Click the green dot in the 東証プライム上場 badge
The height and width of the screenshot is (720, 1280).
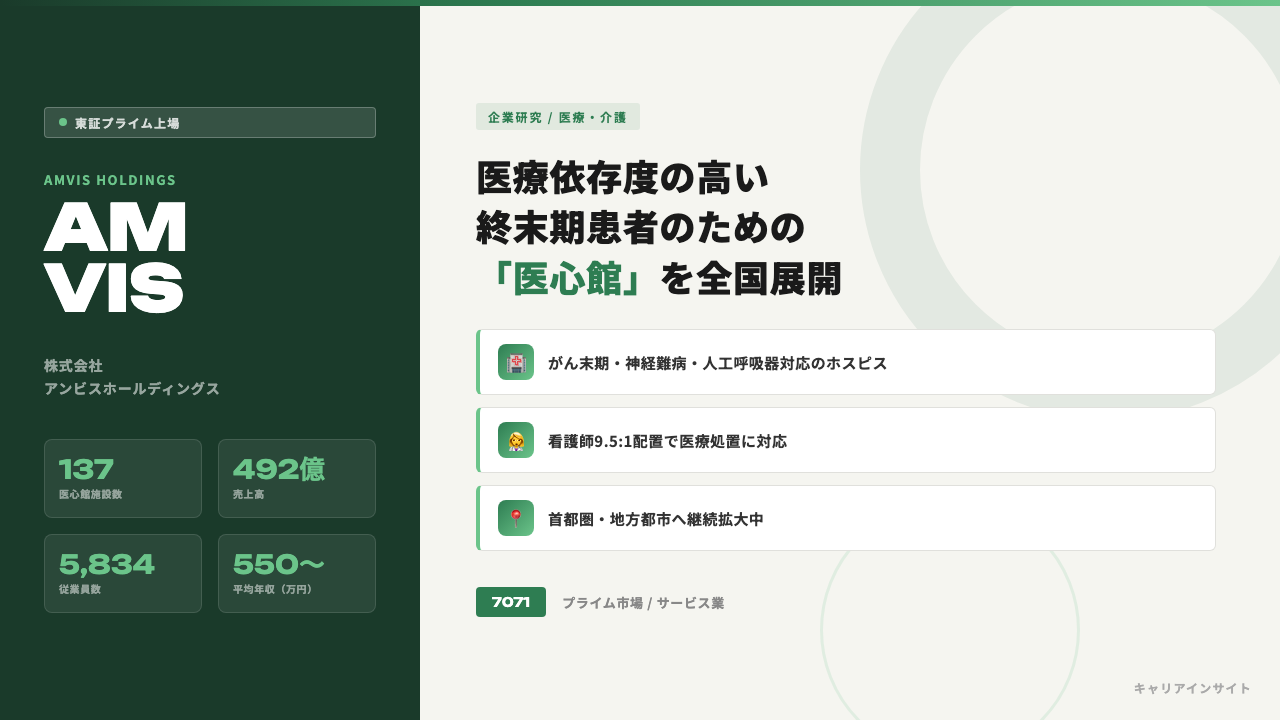coord(63,122)
